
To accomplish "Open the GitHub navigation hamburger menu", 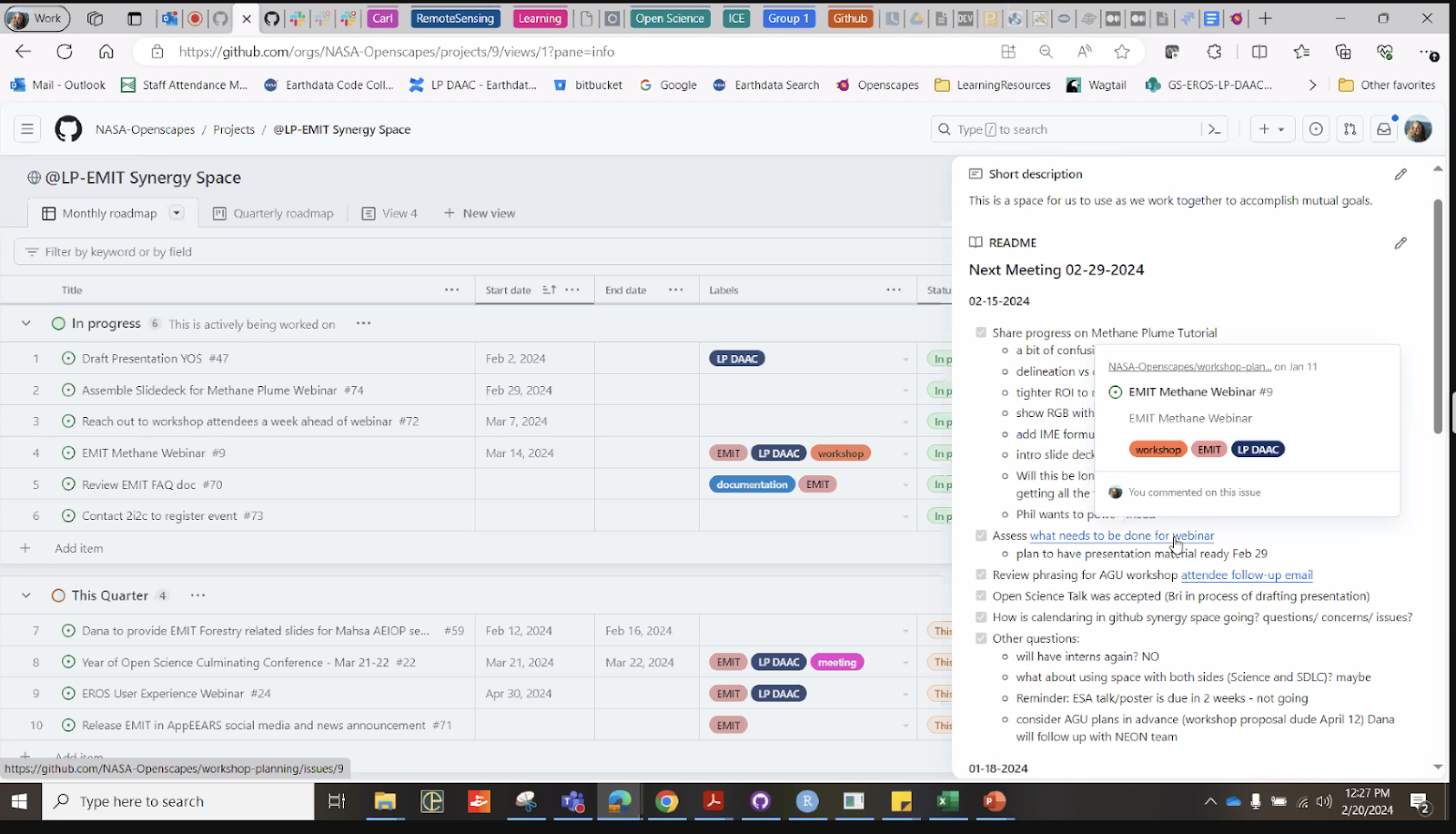I will [26, 128].
